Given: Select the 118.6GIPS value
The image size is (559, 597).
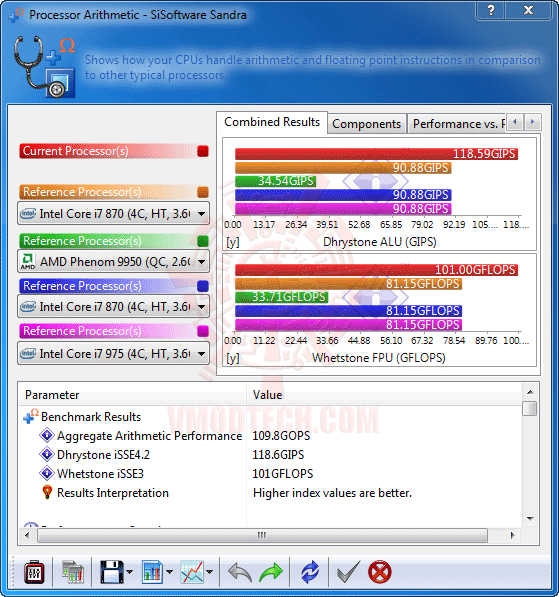Looking at the screenshot, I should [x=278, y=455].
